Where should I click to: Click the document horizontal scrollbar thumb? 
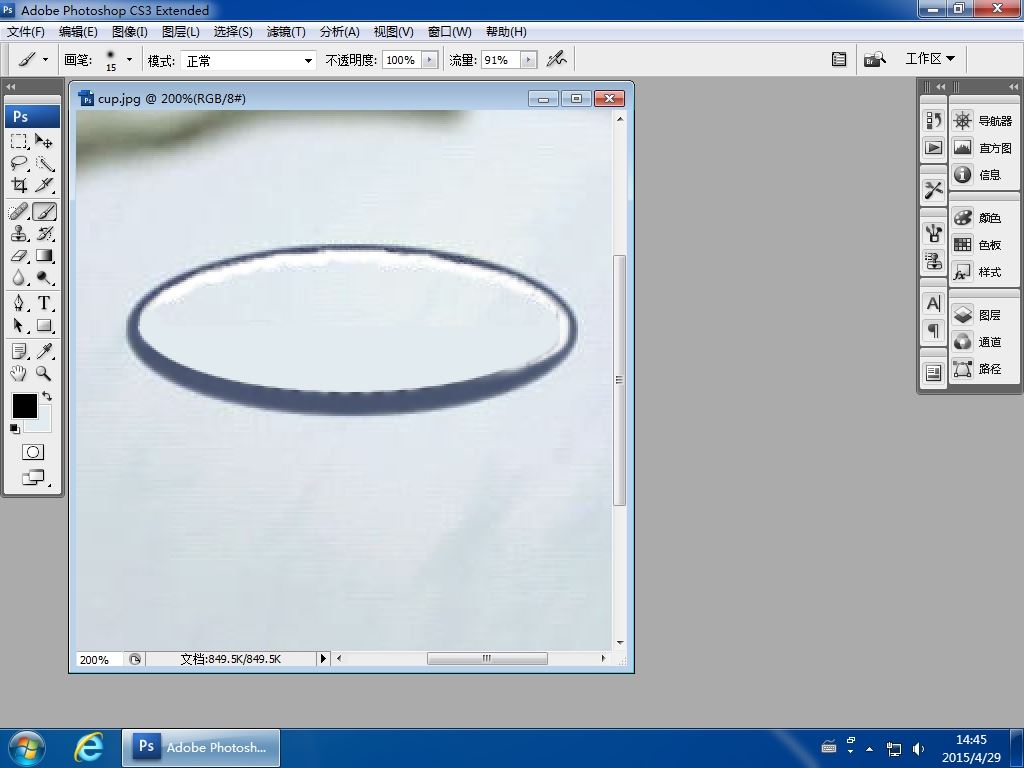487,658
